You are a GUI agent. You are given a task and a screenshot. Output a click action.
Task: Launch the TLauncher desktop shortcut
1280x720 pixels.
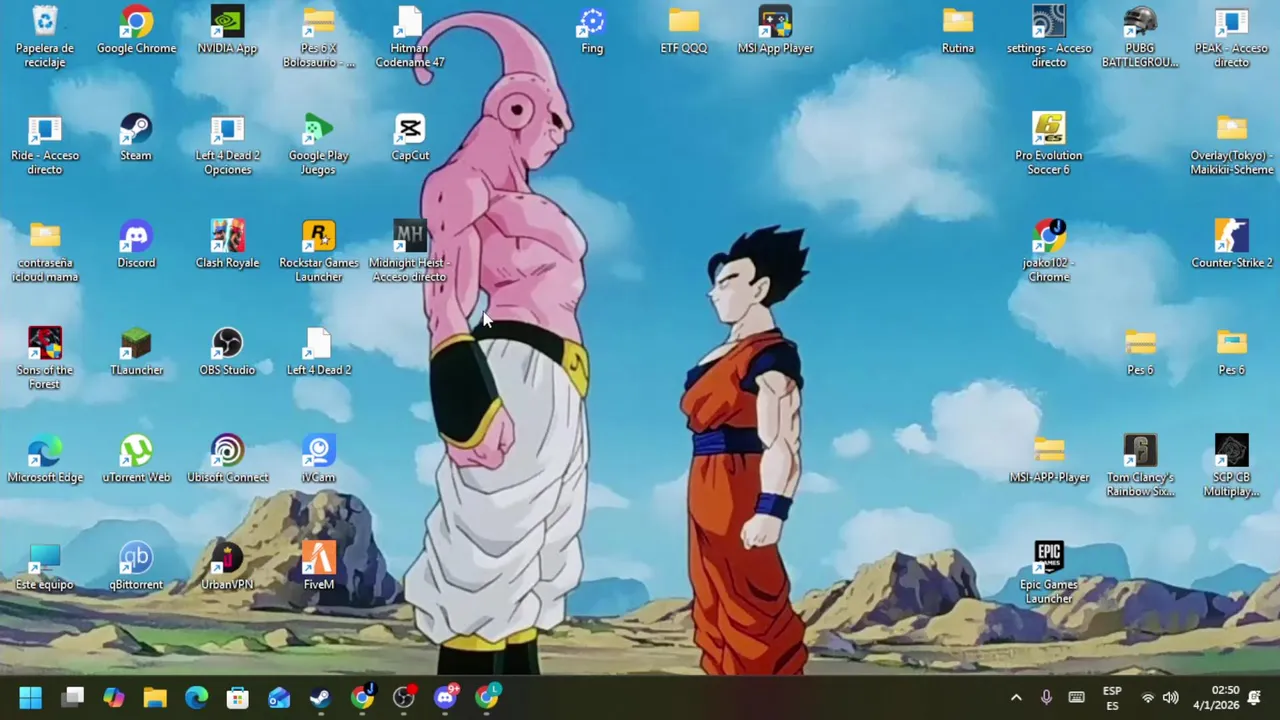(x=137, y=352)
